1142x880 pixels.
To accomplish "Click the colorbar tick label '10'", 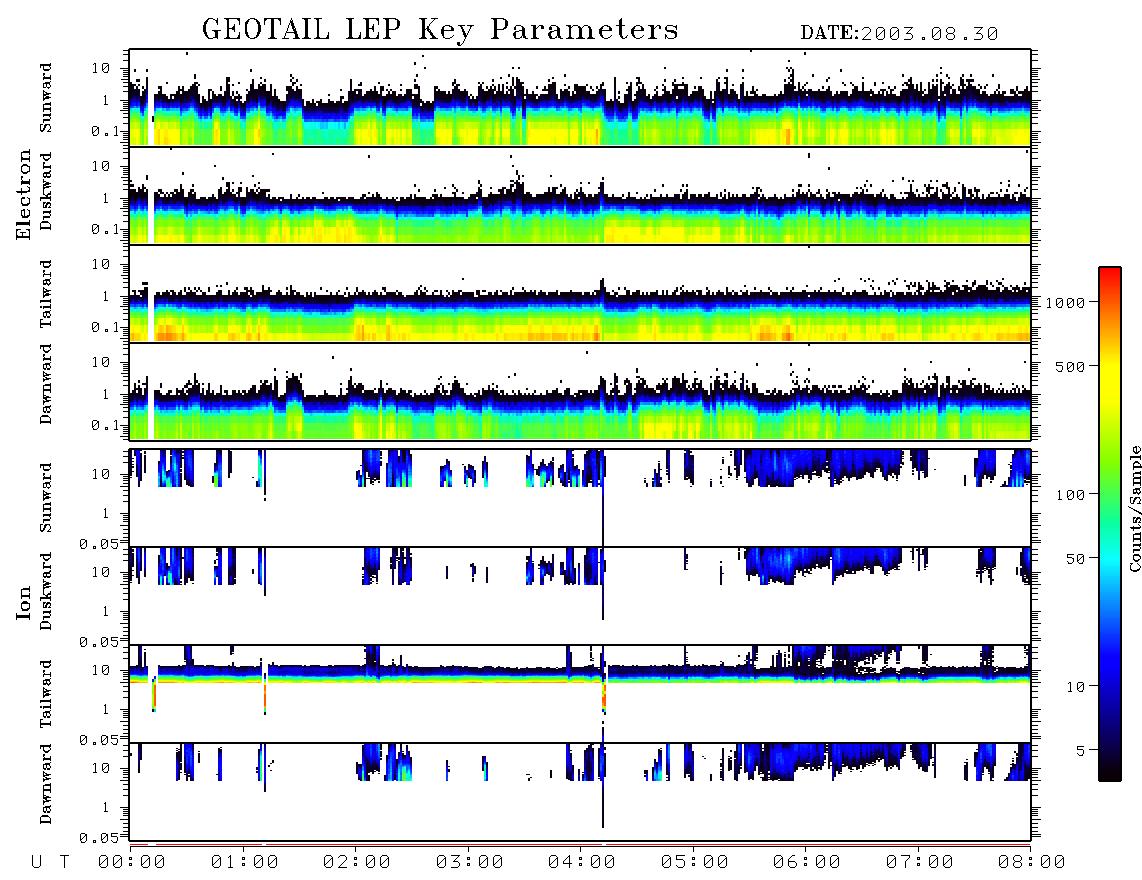I will [1076, 687].
